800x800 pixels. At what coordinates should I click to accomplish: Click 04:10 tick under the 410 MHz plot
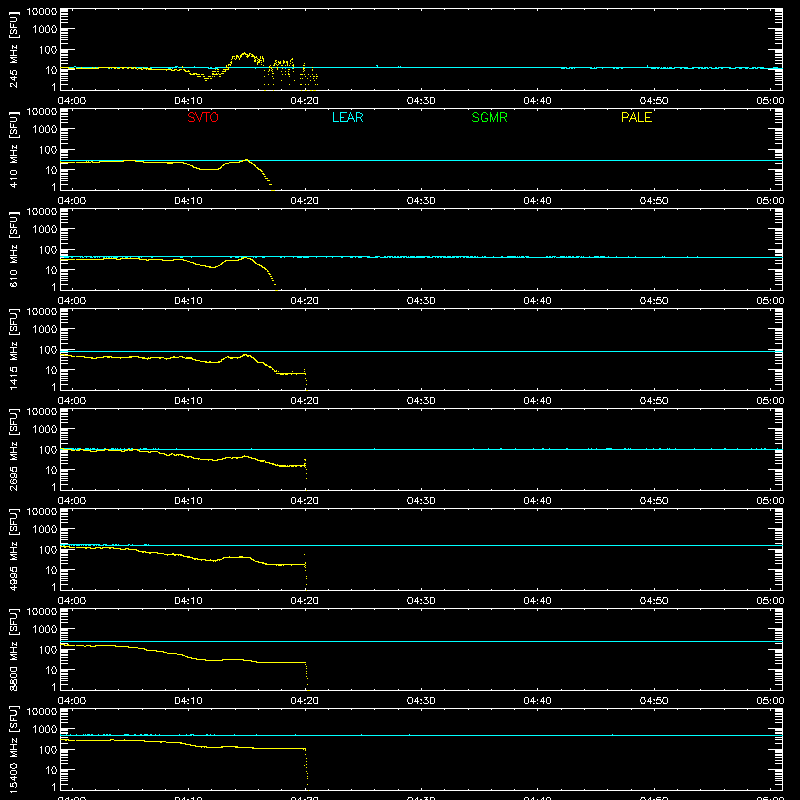[188, 201]
